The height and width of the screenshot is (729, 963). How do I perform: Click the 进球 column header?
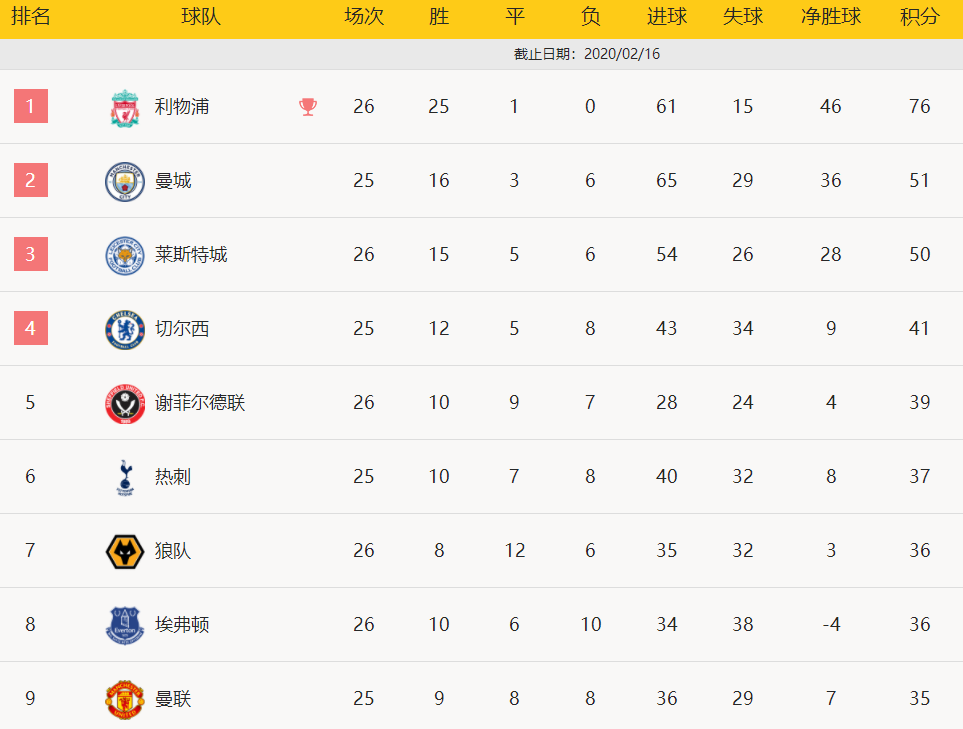pyautogui.click(x=666, y=17)
